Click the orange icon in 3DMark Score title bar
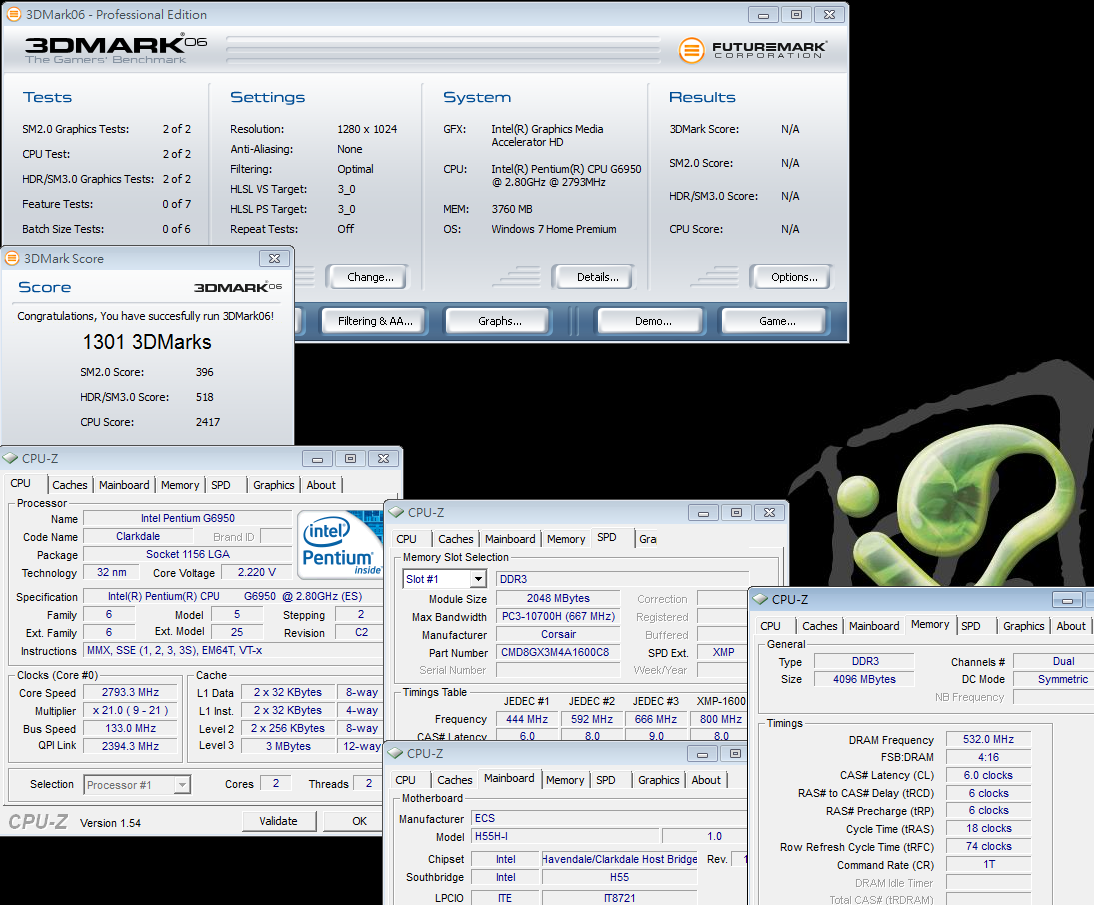Viewport: 1094px width, 905px height. click(x=12, y=258)
